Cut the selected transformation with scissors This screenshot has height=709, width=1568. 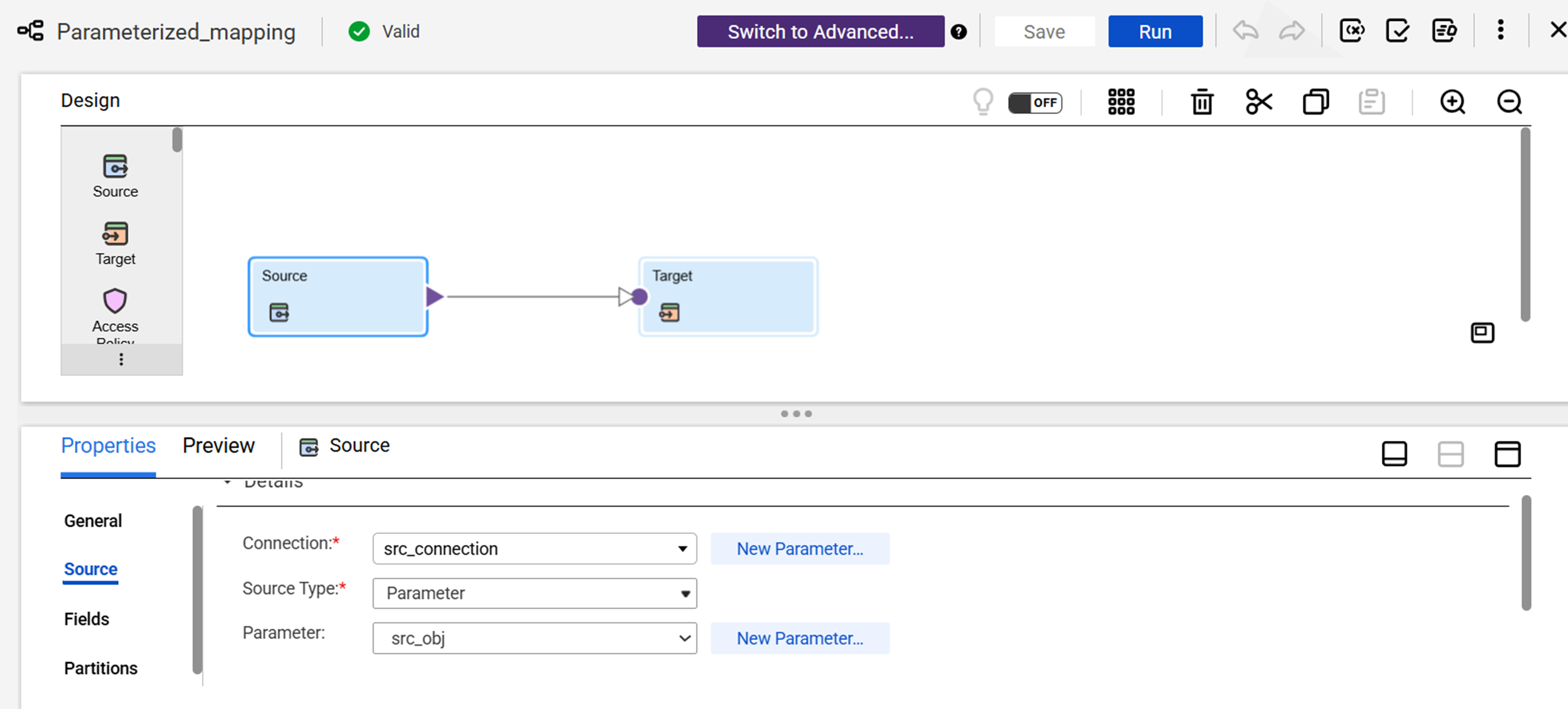[x=1259, y=102]
